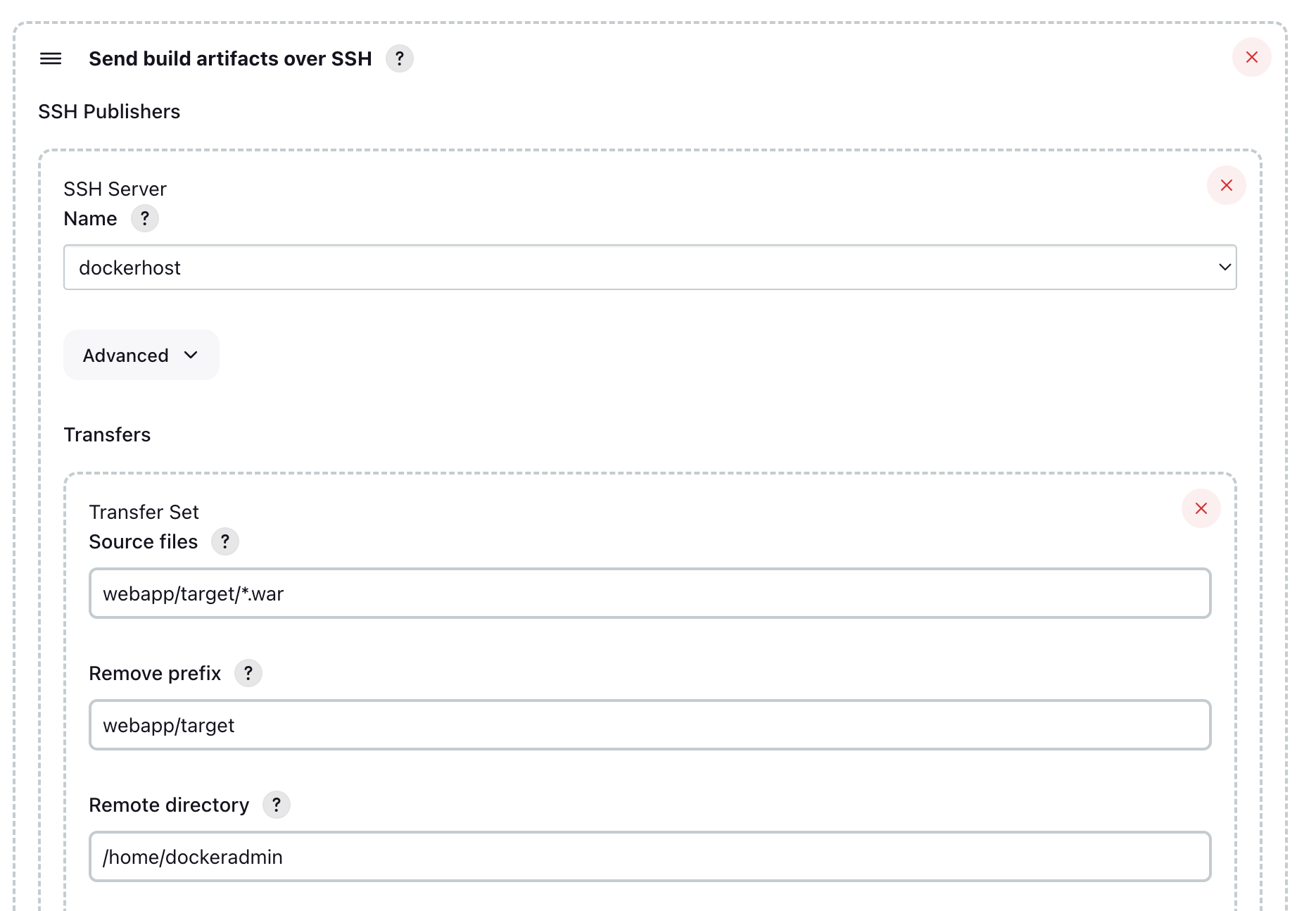
Task: Click the drag handle beside Send build artifacts
Action: click(50, 59)
